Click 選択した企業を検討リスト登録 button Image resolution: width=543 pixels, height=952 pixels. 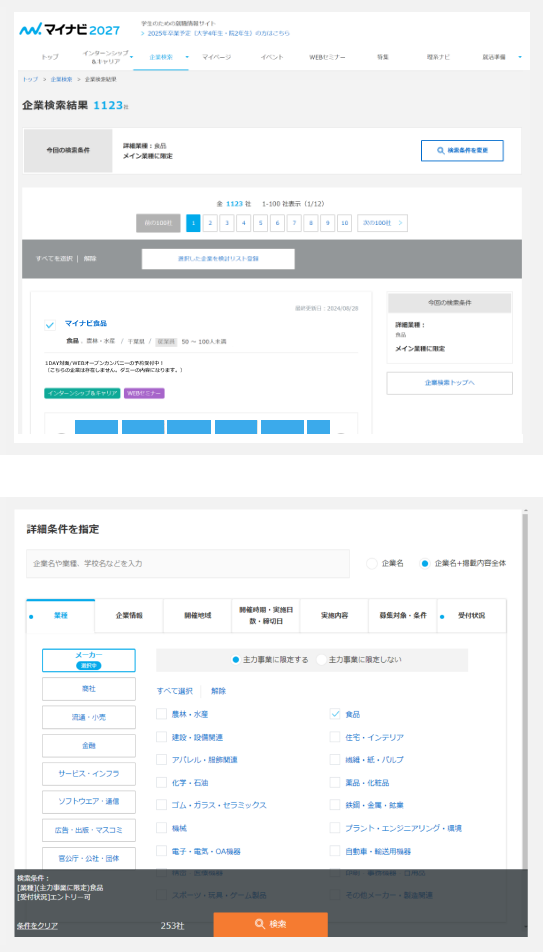(x=218, y=259)
